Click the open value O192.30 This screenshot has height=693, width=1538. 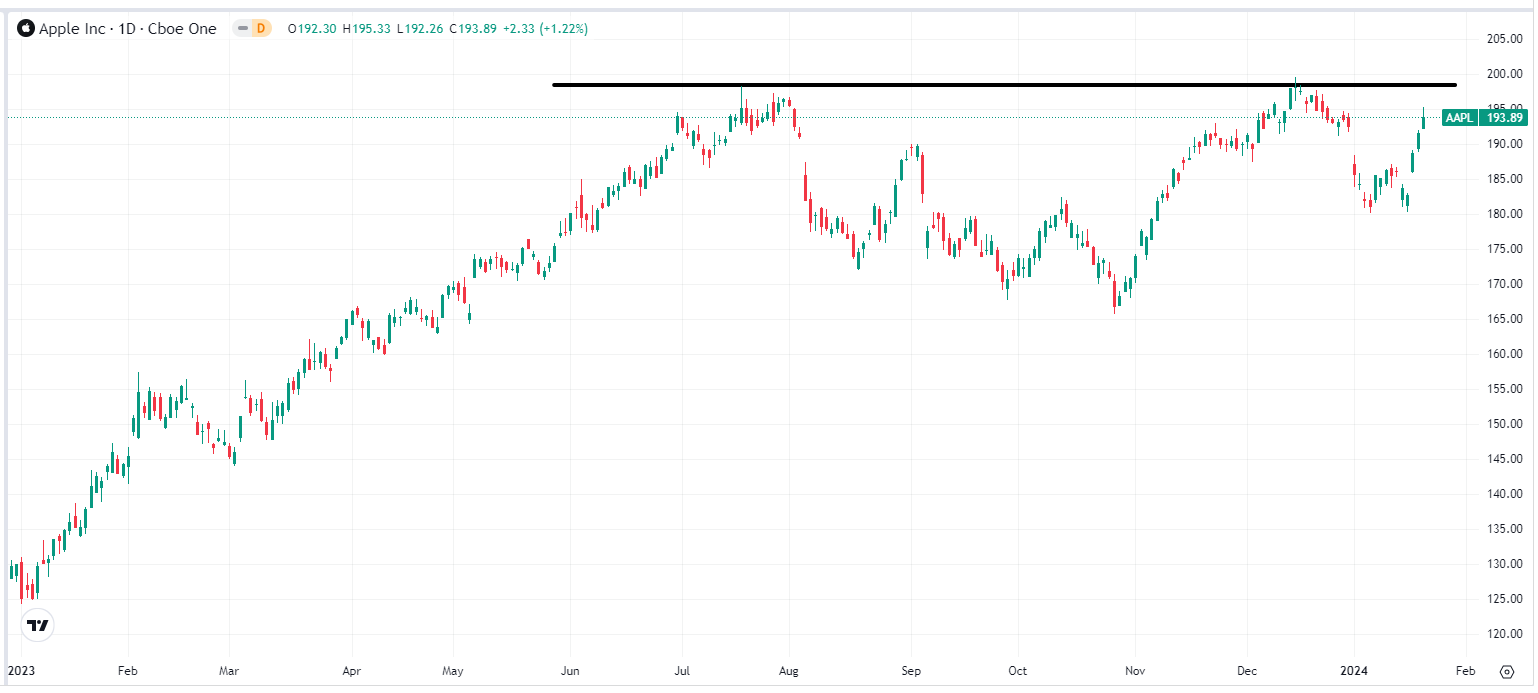point(312,29)
